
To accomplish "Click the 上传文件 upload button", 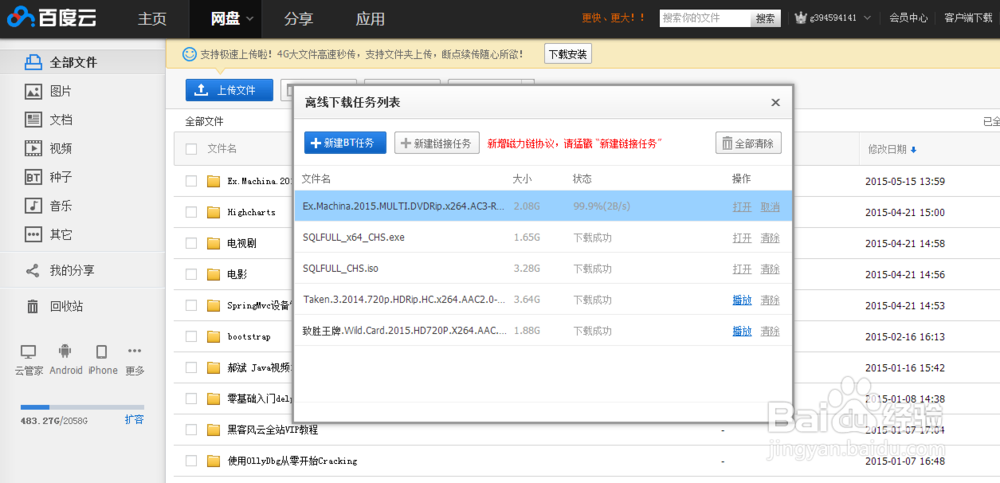I will (x=229, y=90).
